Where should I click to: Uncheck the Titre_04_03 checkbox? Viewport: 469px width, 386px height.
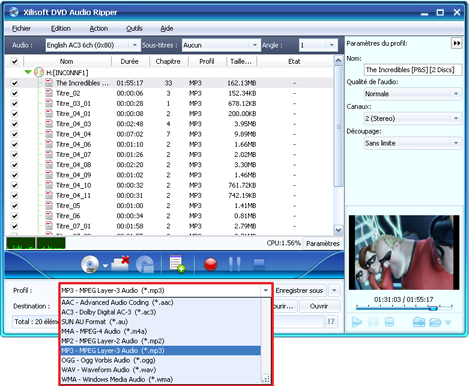point(14,124)
